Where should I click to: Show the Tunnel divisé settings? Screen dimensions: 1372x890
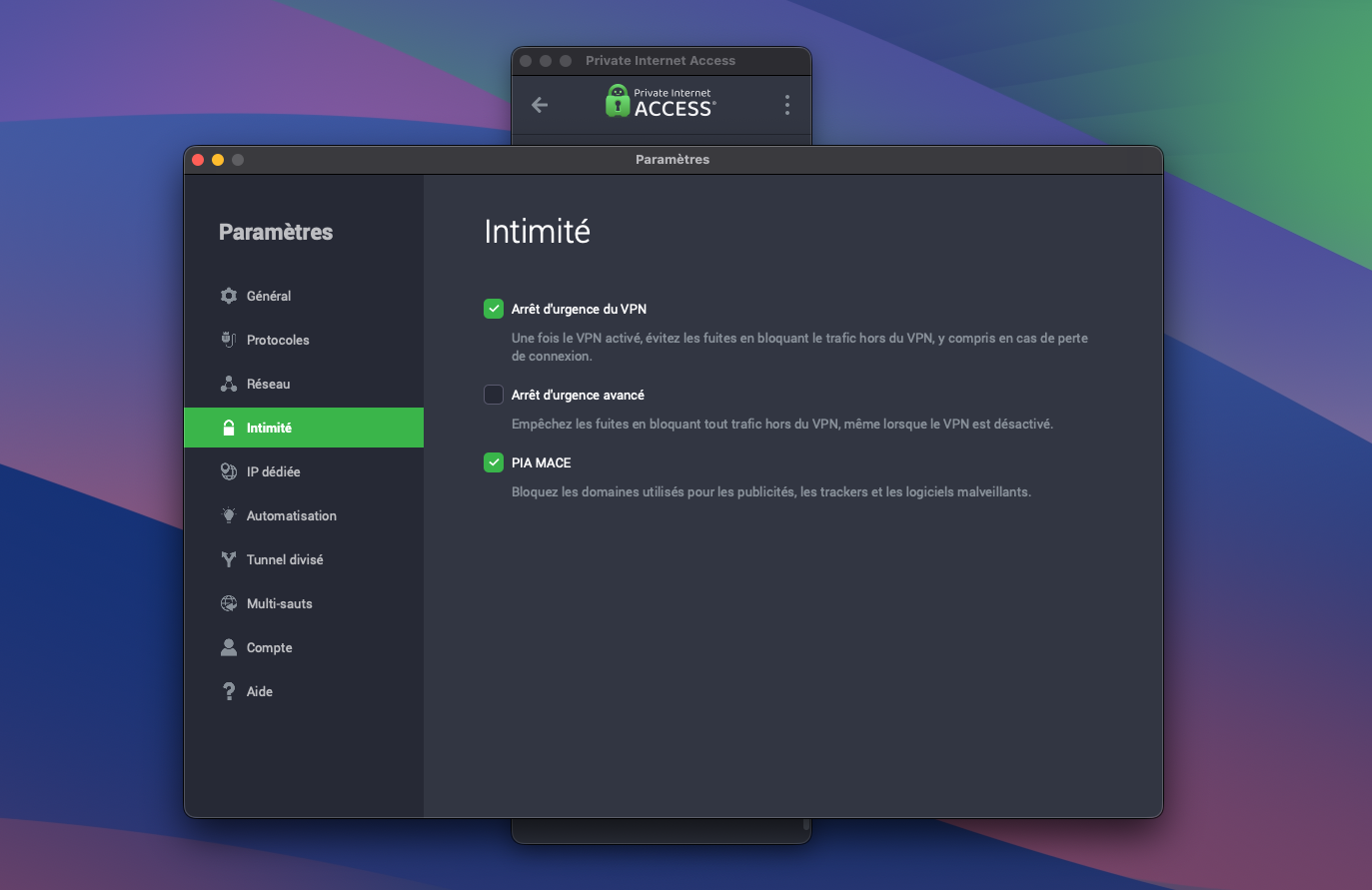(x=304, y=559)
